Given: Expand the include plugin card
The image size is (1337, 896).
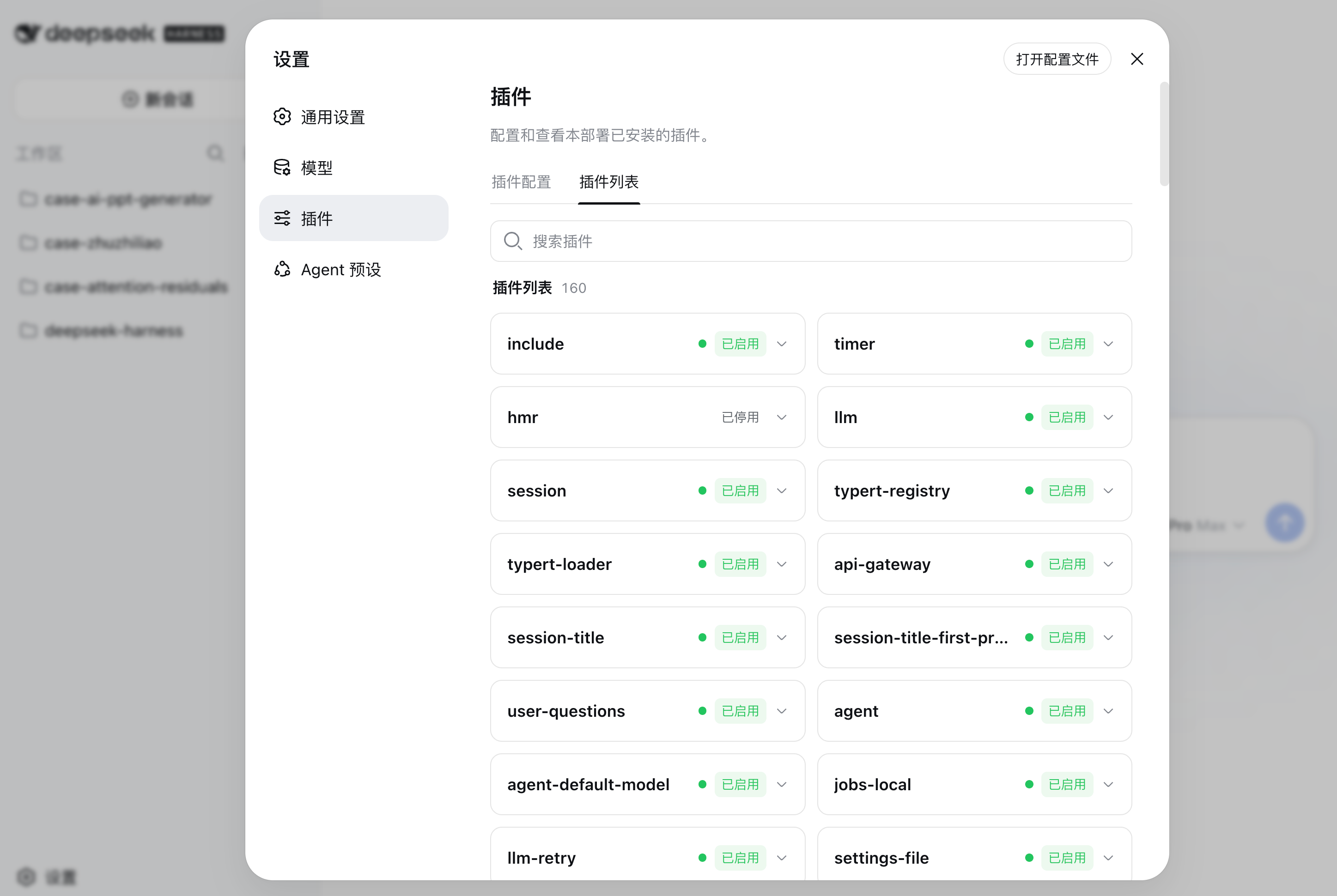Looking at the screenshot, I should (x=781, y=344).
